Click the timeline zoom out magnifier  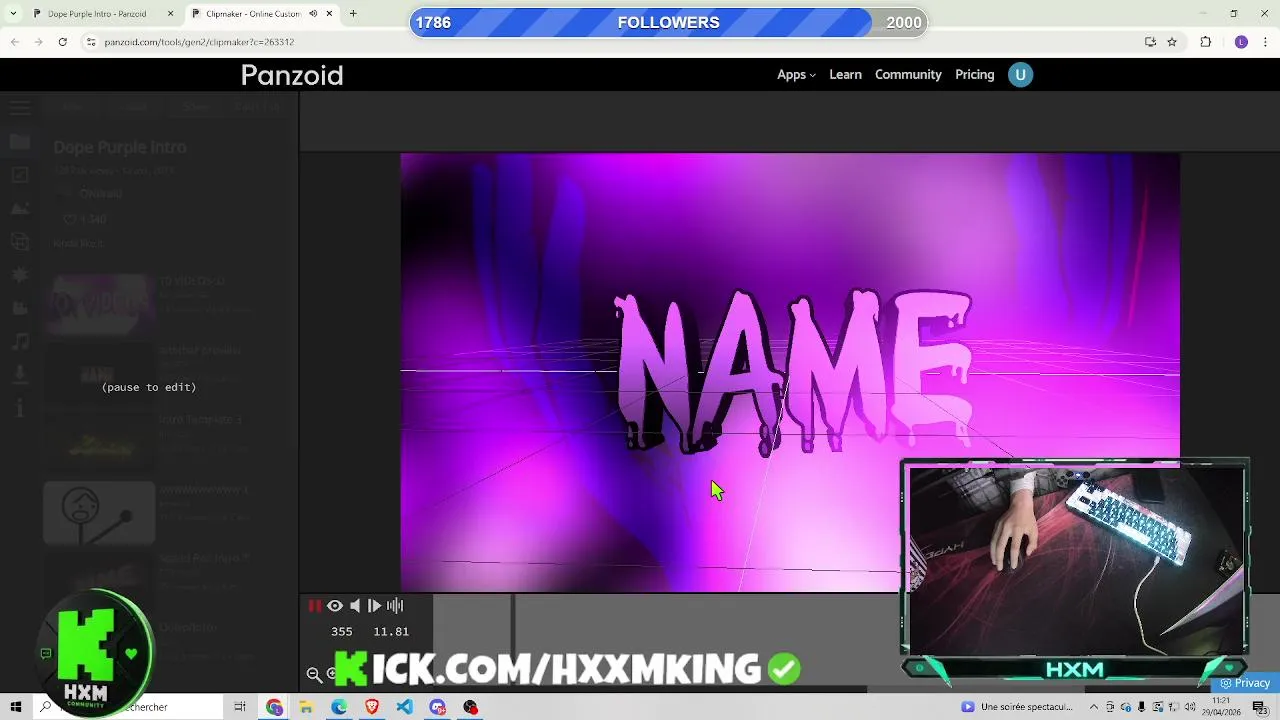pyautogui.click(x=314, y=674)
